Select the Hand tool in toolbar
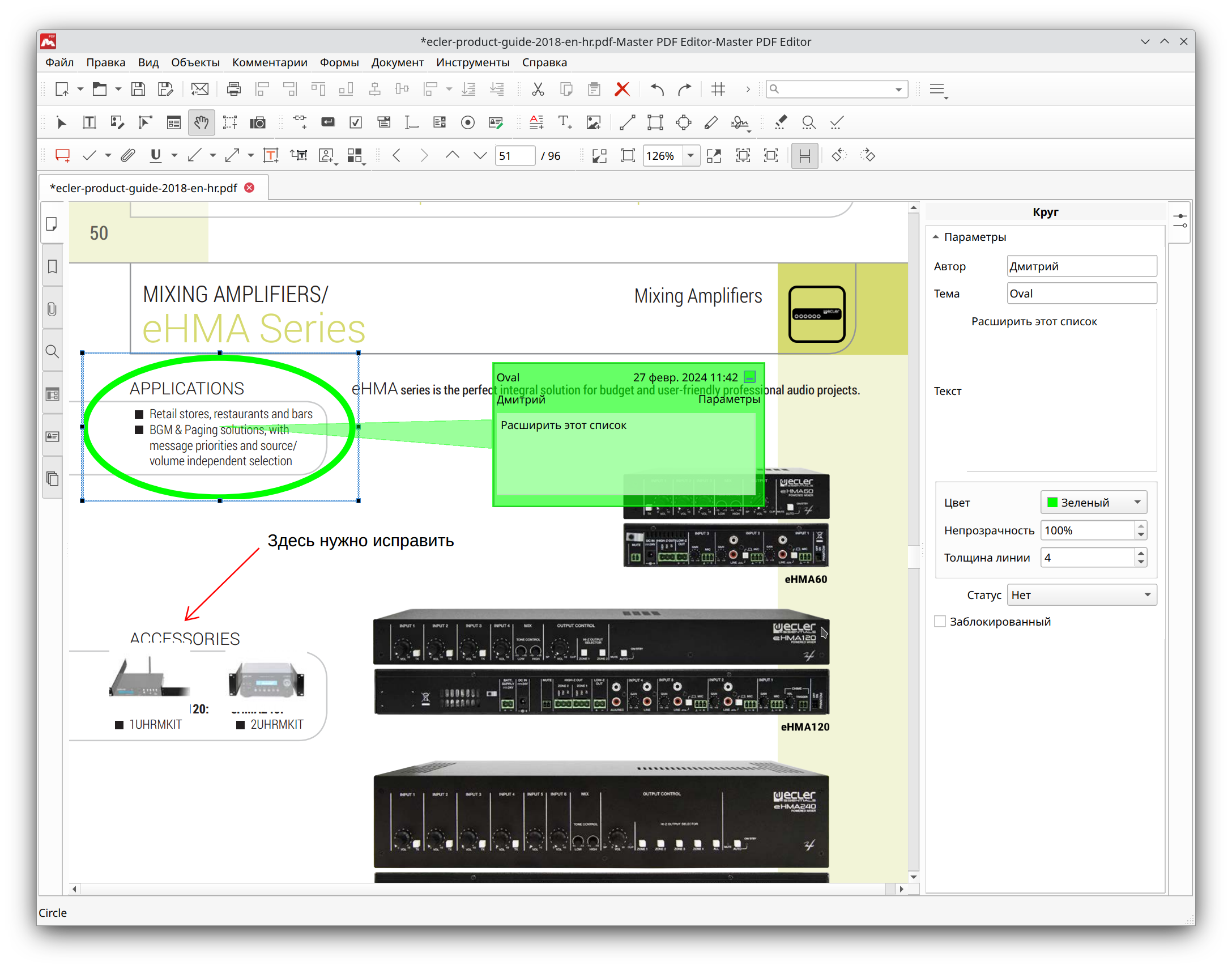The height and width of the screenshot is (969, 1232). [201, 122]
